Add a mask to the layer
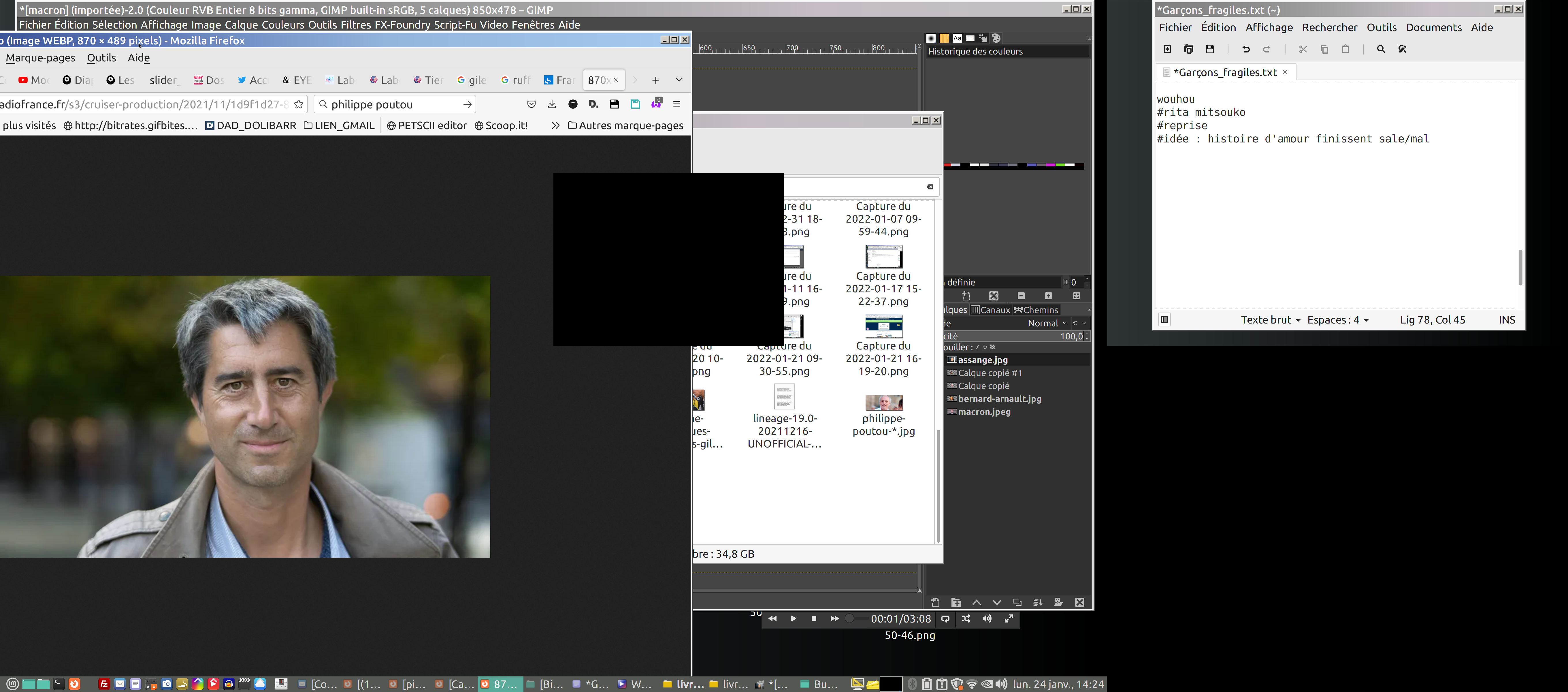Viewport: 1568px width, 692px height. [x=1058, y=602]
